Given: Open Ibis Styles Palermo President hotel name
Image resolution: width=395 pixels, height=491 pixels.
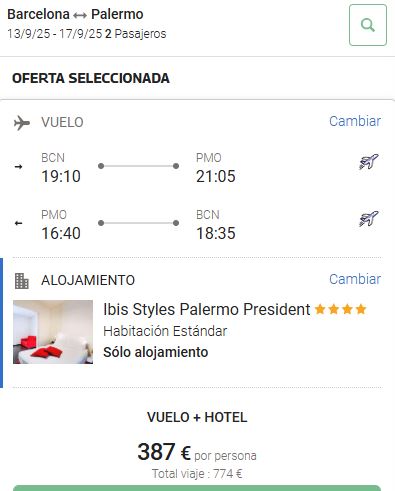Looking at the screenshot, I should [207, 309].
